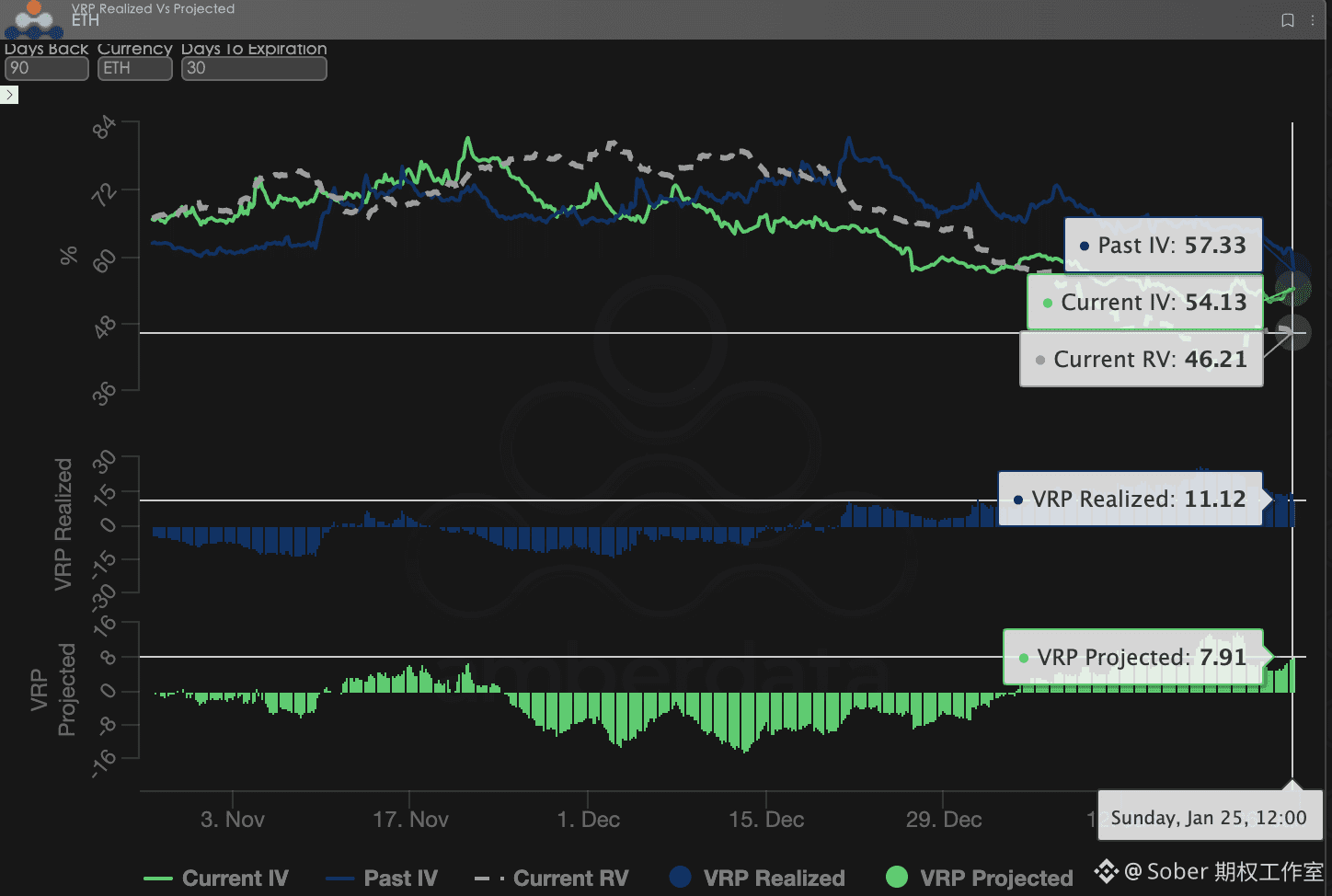Click the Amberdata logo icon
The image size is (1332, 896).
tap(34, 18)
